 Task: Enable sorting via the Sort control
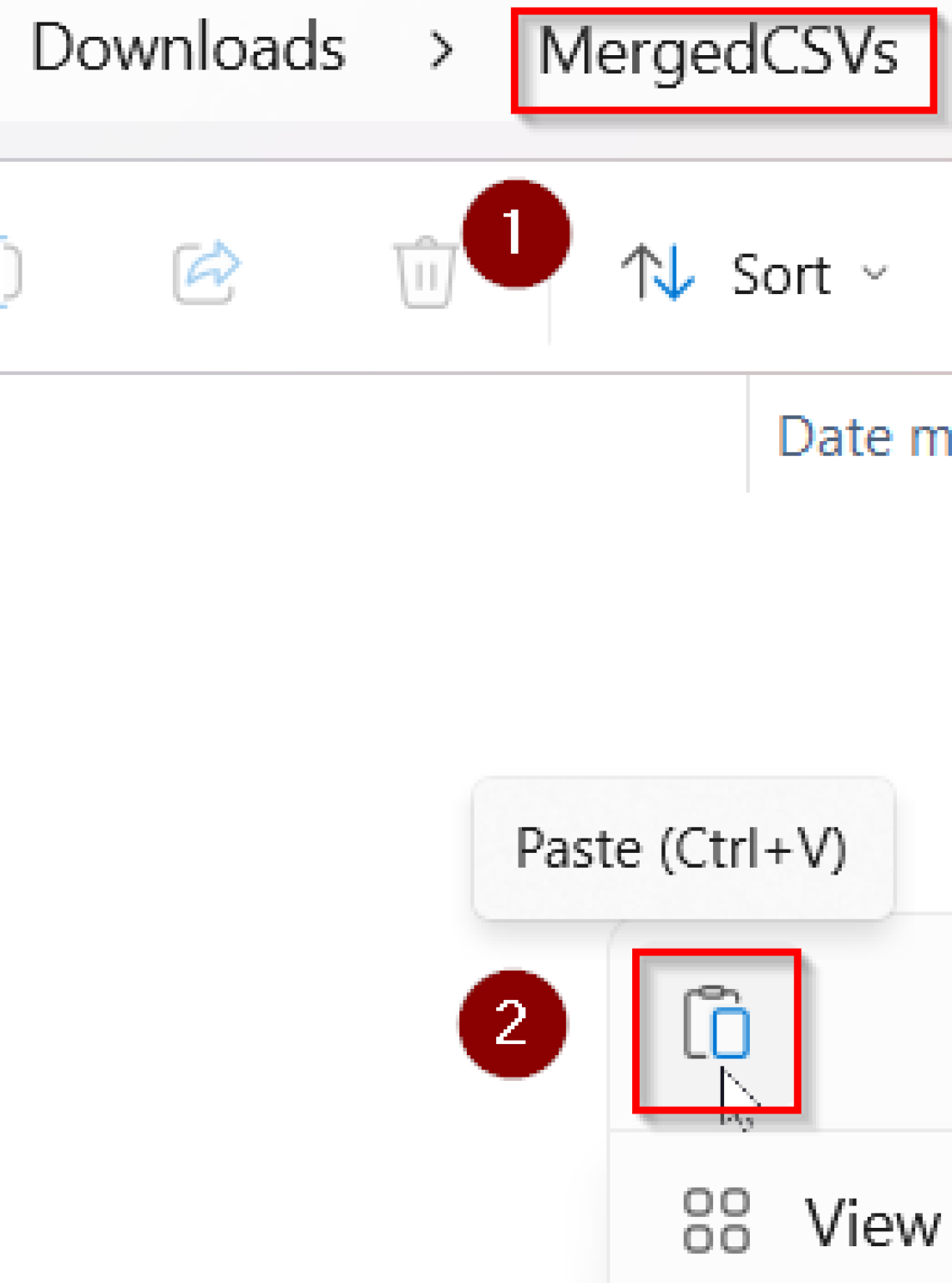778,273
